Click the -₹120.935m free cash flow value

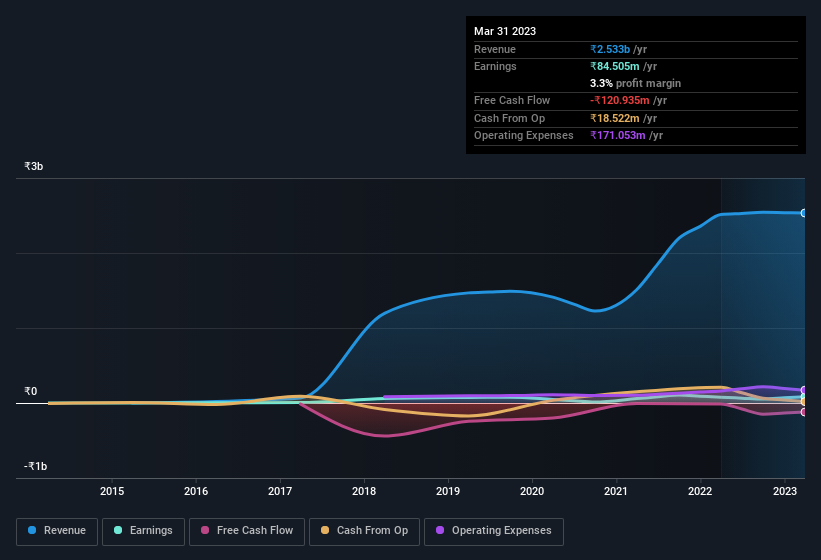point(620,100)
